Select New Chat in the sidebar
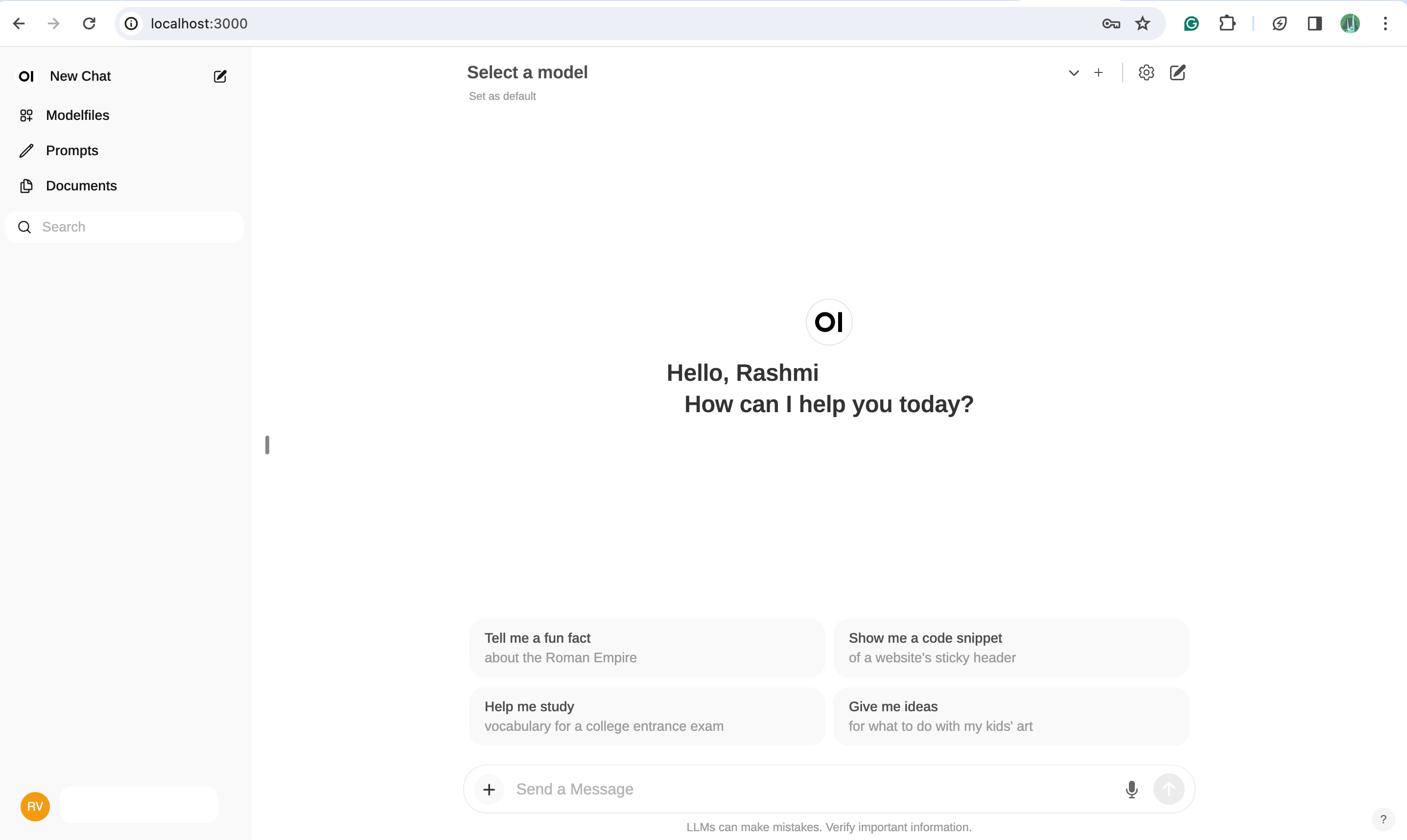1407x840 pixels. (x=79, y=76)
